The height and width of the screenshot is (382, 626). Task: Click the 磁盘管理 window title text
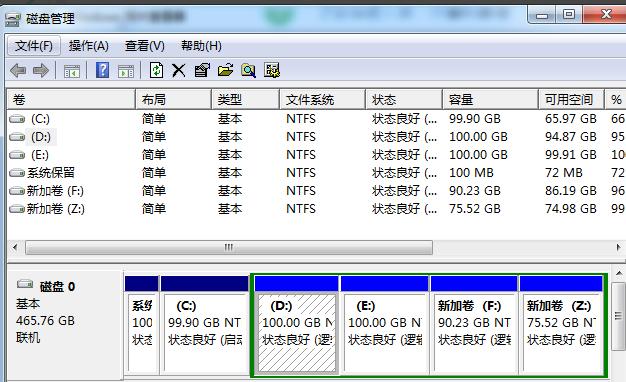click(x=50, y=19)
